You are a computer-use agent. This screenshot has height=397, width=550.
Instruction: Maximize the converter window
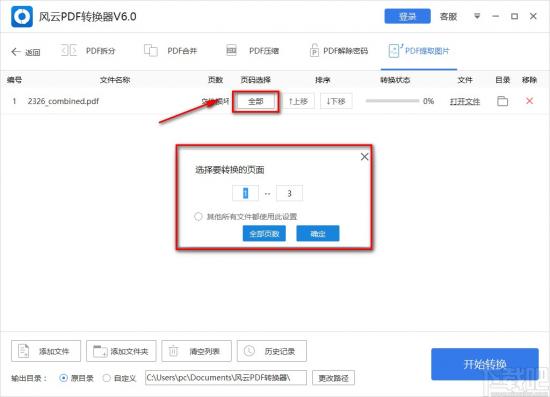[514, 16]
